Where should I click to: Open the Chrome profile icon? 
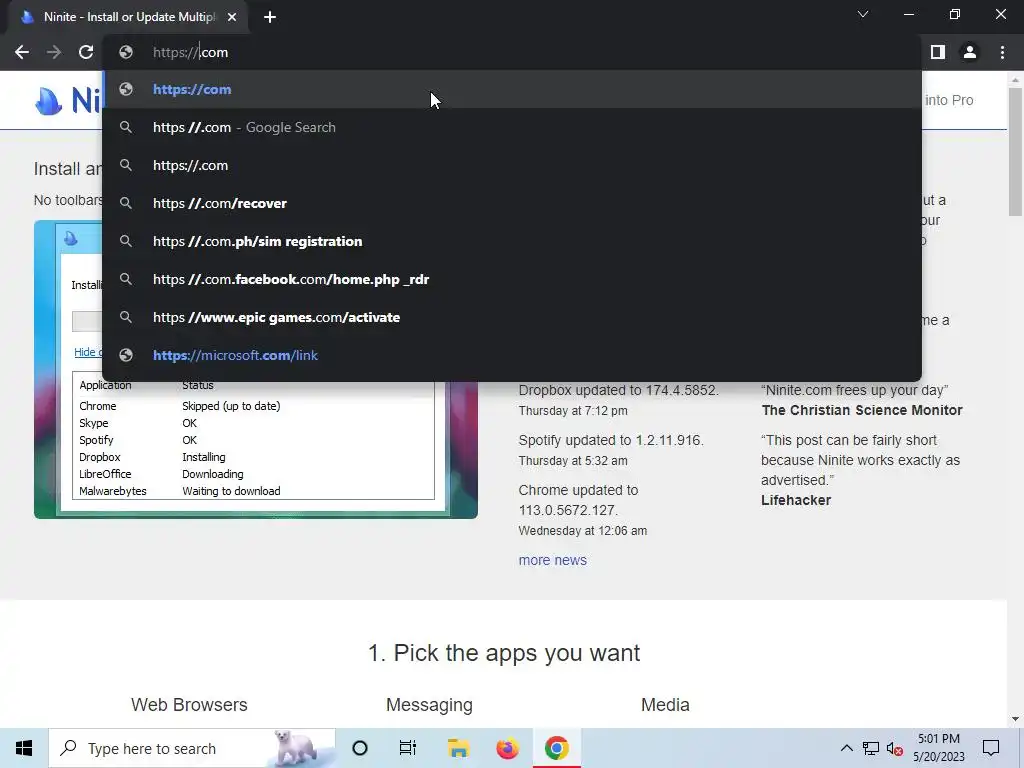tap(970, 52)
